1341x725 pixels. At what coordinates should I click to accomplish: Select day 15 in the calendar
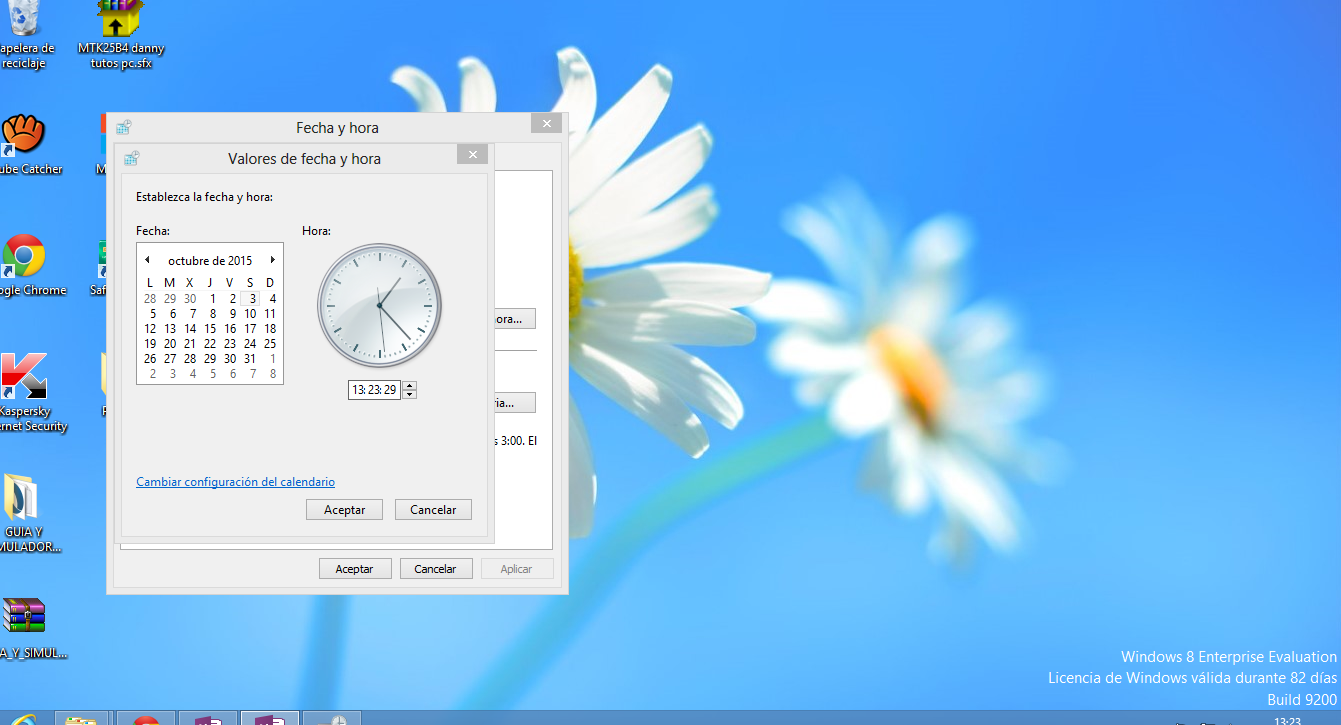click(210, 328)
